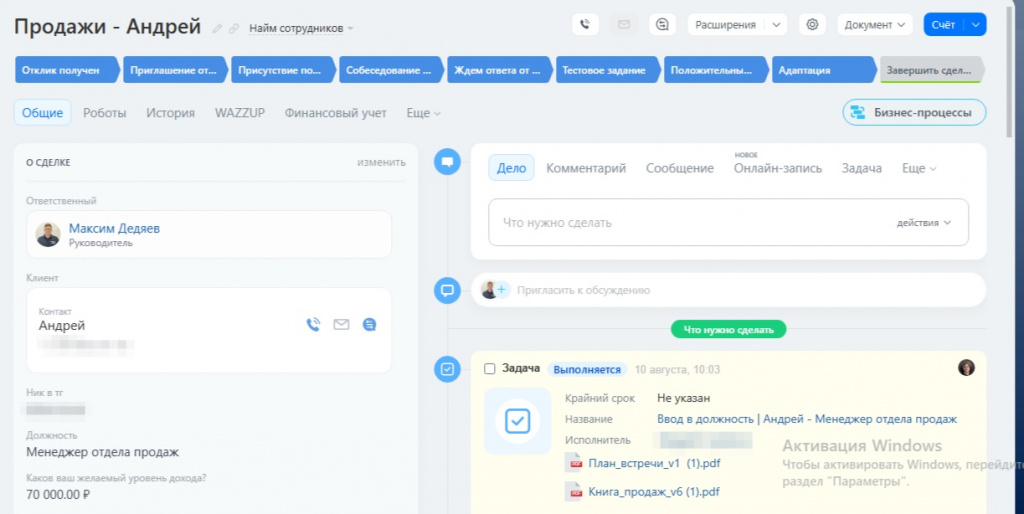
Task: Open План_встречи_v1 (1).pdf file link
Action: pos(654,463)
